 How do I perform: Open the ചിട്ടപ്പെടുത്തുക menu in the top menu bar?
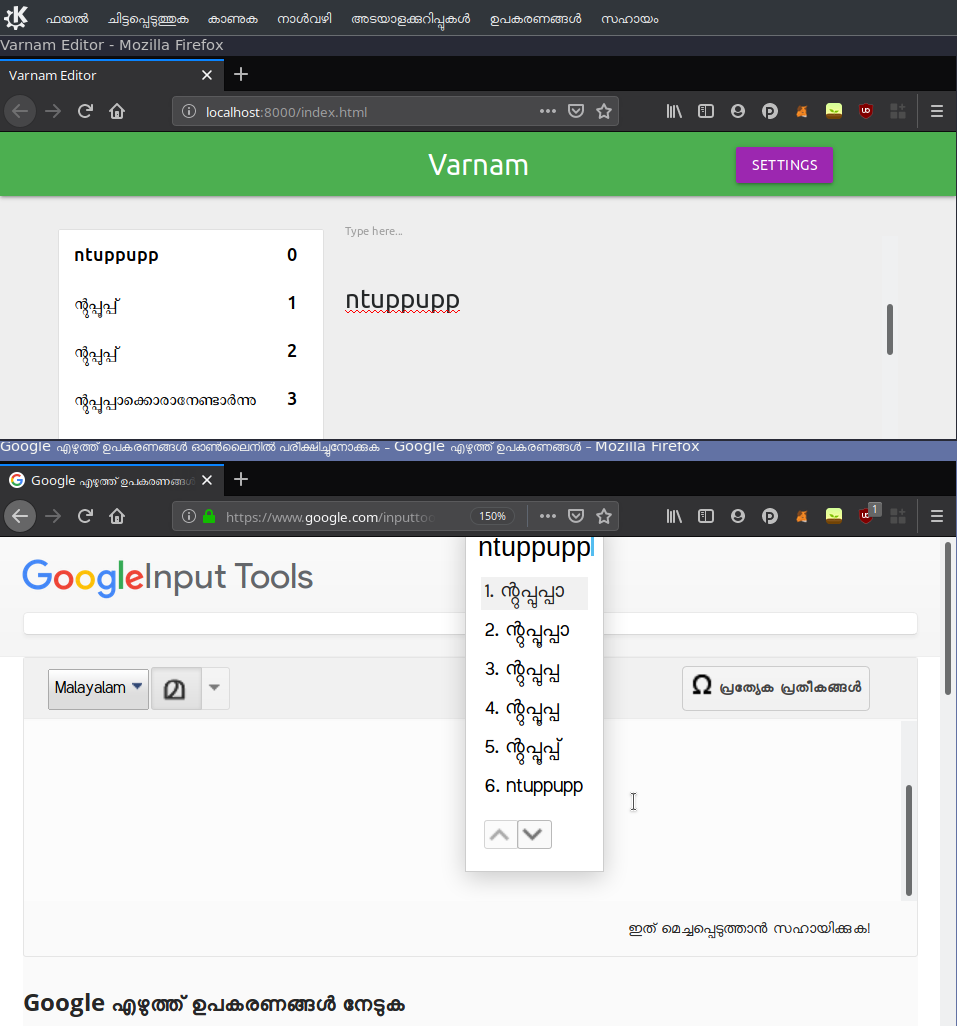[x=148, y=19]
